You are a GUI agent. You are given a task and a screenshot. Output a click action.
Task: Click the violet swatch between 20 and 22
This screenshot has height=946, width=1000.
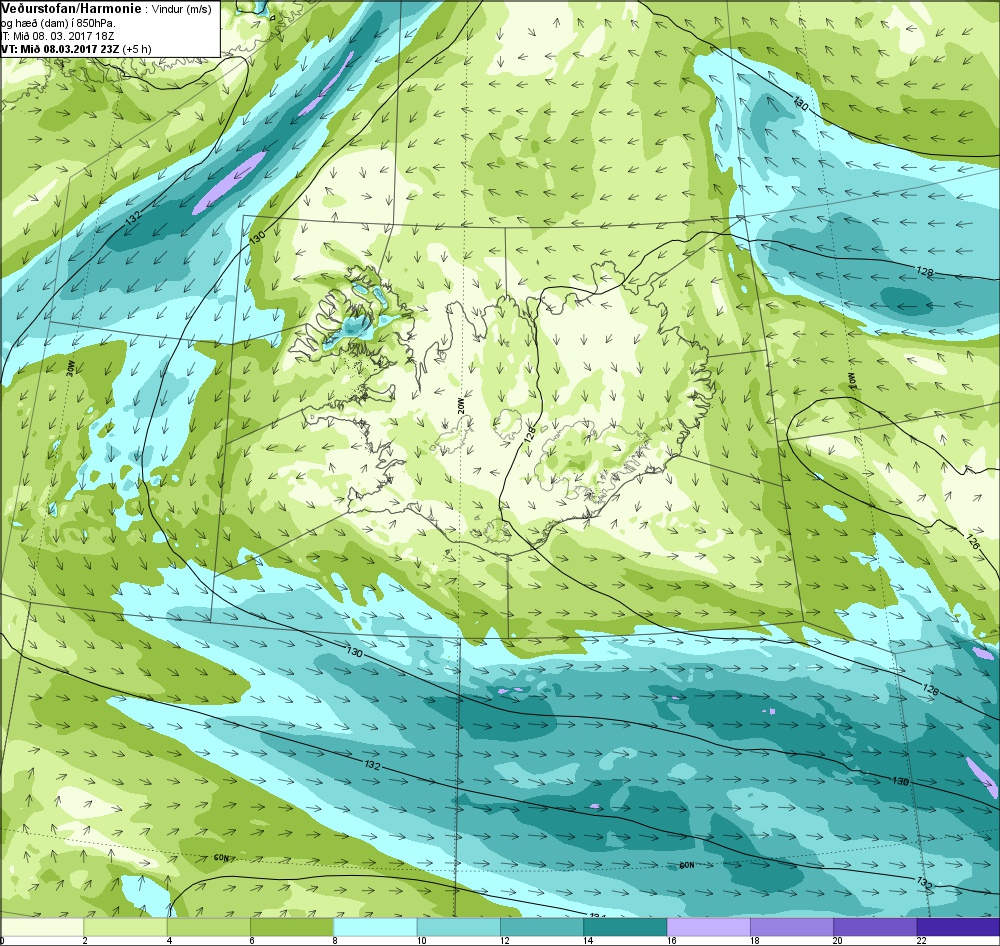[874, 926]
